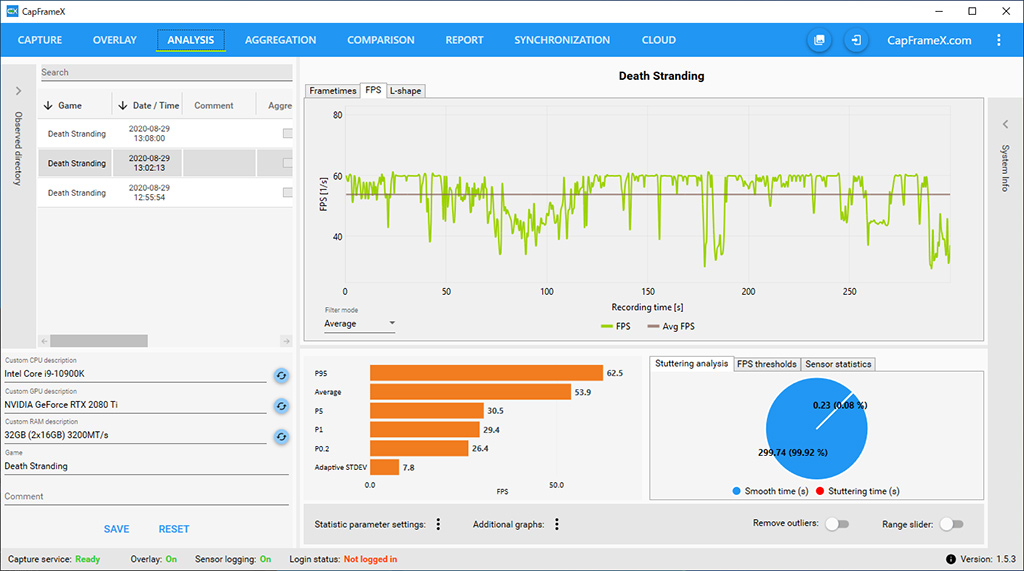Refresh the custom GPU description
This screenshot has height=571, width=1024.
tap(281, 406)
